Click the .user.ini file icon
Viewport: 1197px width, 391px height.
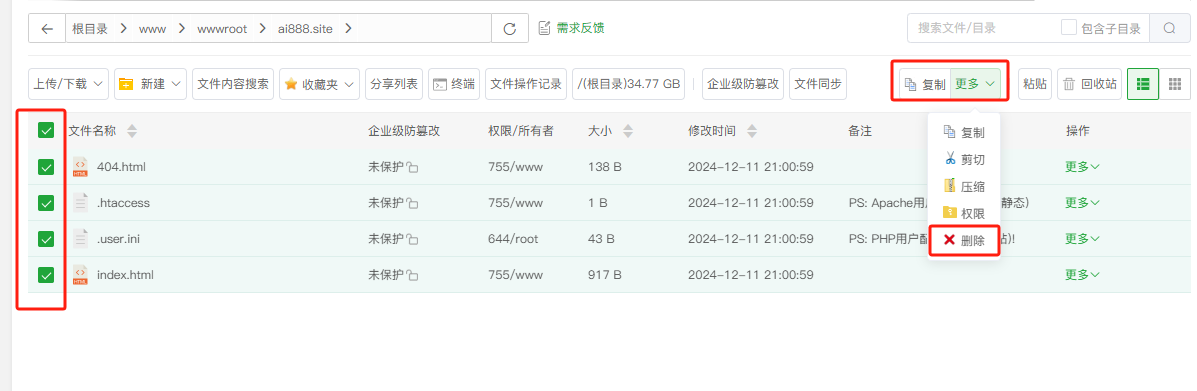click(x=80, y=239)
